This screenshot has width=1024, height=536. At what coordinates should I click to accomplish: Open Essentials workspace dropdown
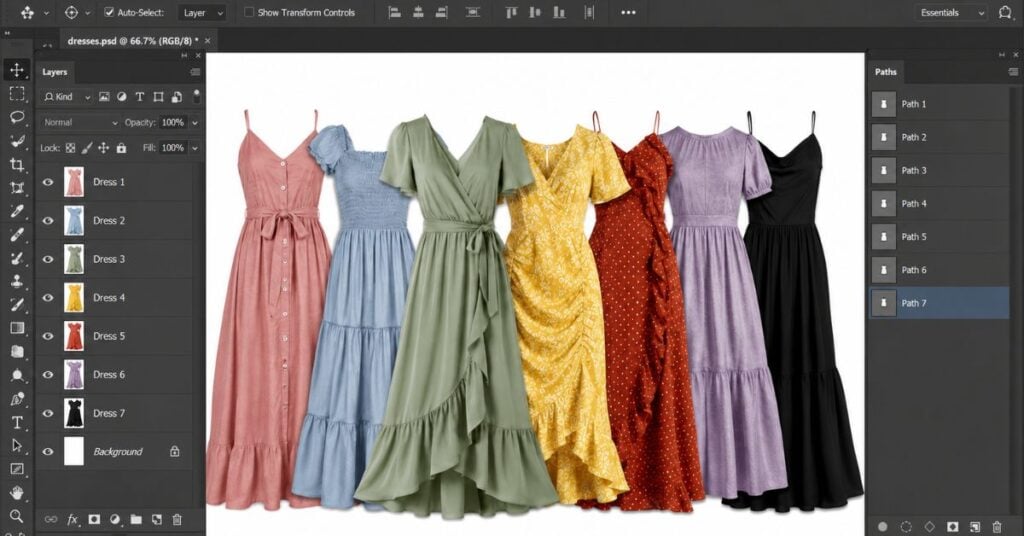tap(952, 12)
